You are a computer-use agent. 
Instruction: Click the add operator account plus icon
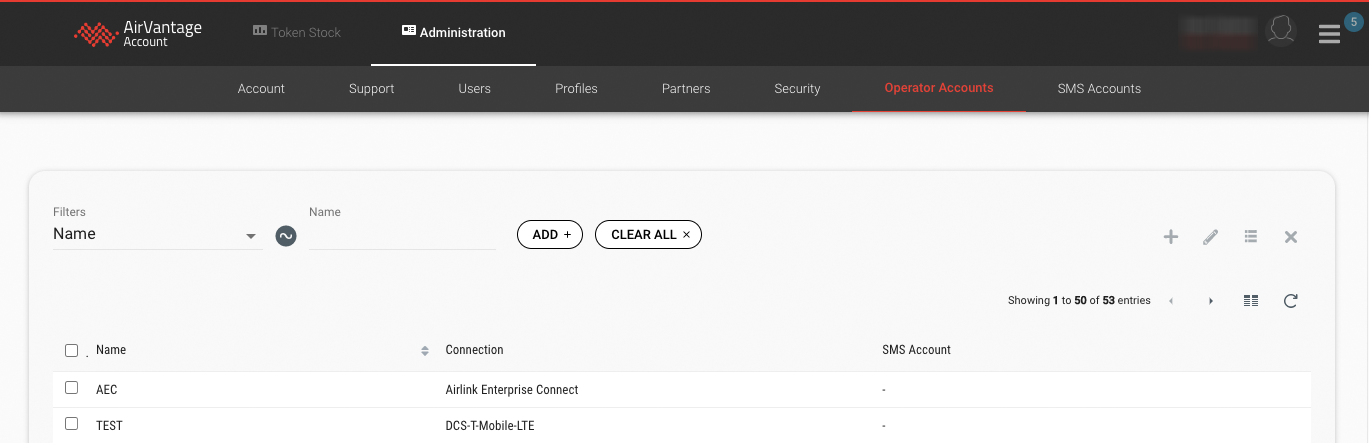(1170, 237)
